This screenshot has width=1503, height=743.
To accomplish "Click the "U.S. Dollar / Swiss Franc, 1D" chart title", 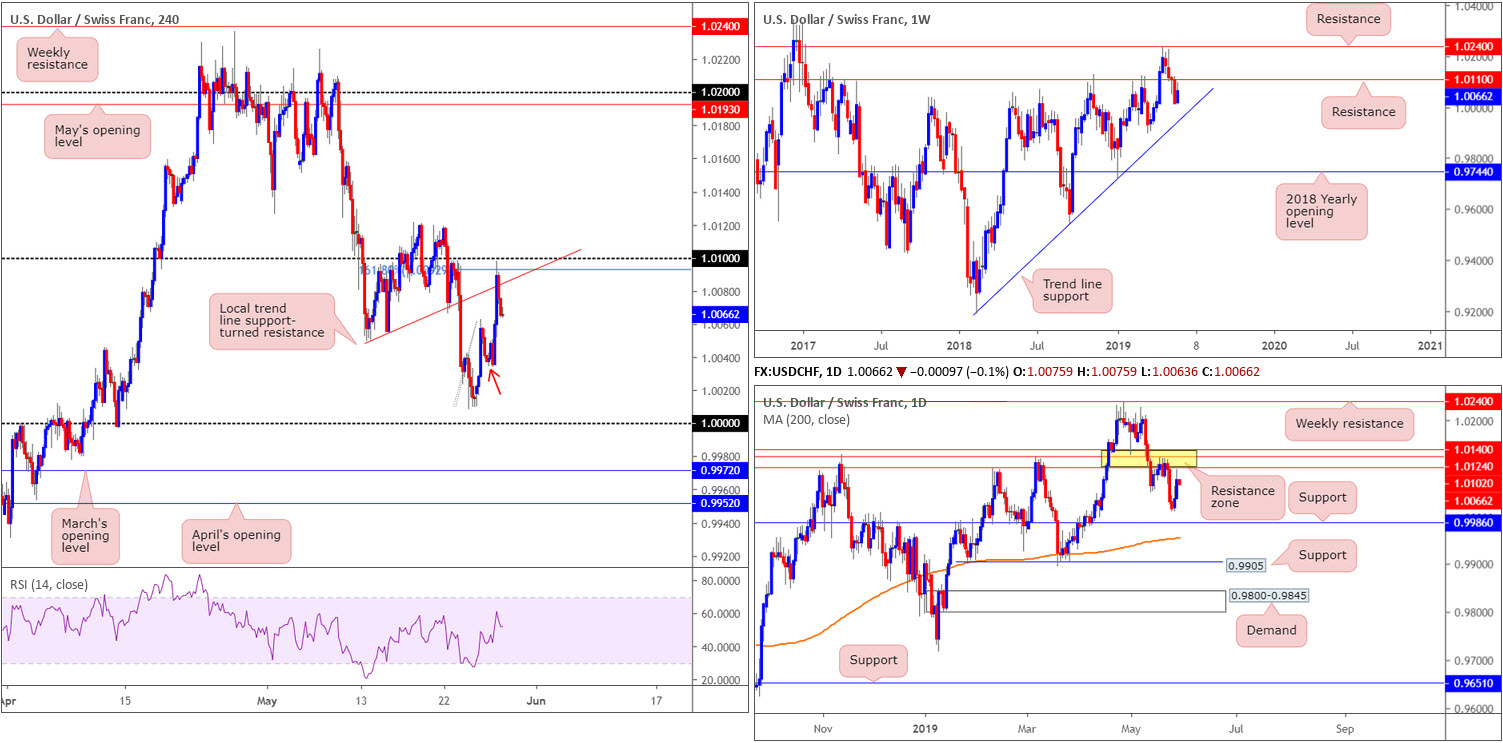I will click(845, 402).
